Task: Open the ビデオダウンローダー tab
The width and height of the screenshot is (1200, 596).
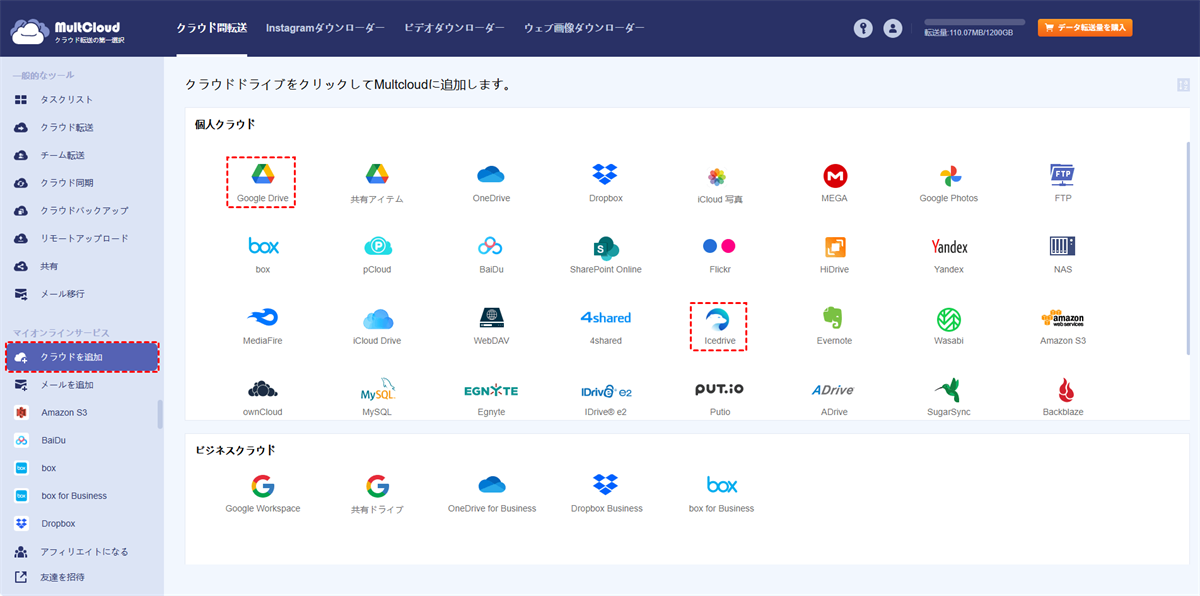Action: [454, 28]
